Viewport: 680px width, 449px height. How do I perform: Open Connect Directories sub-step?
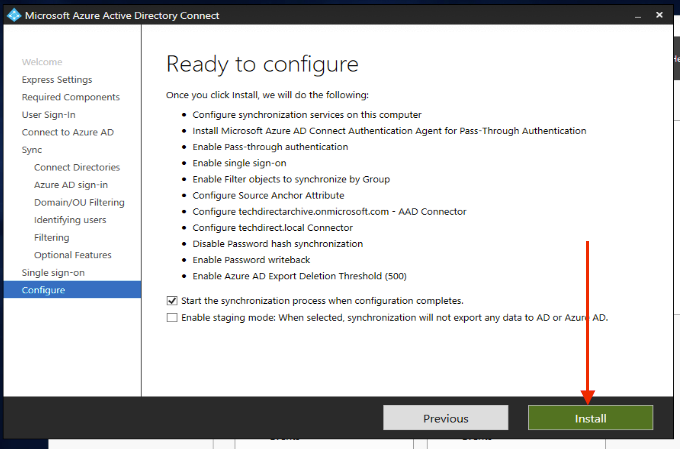pos(77,167)
